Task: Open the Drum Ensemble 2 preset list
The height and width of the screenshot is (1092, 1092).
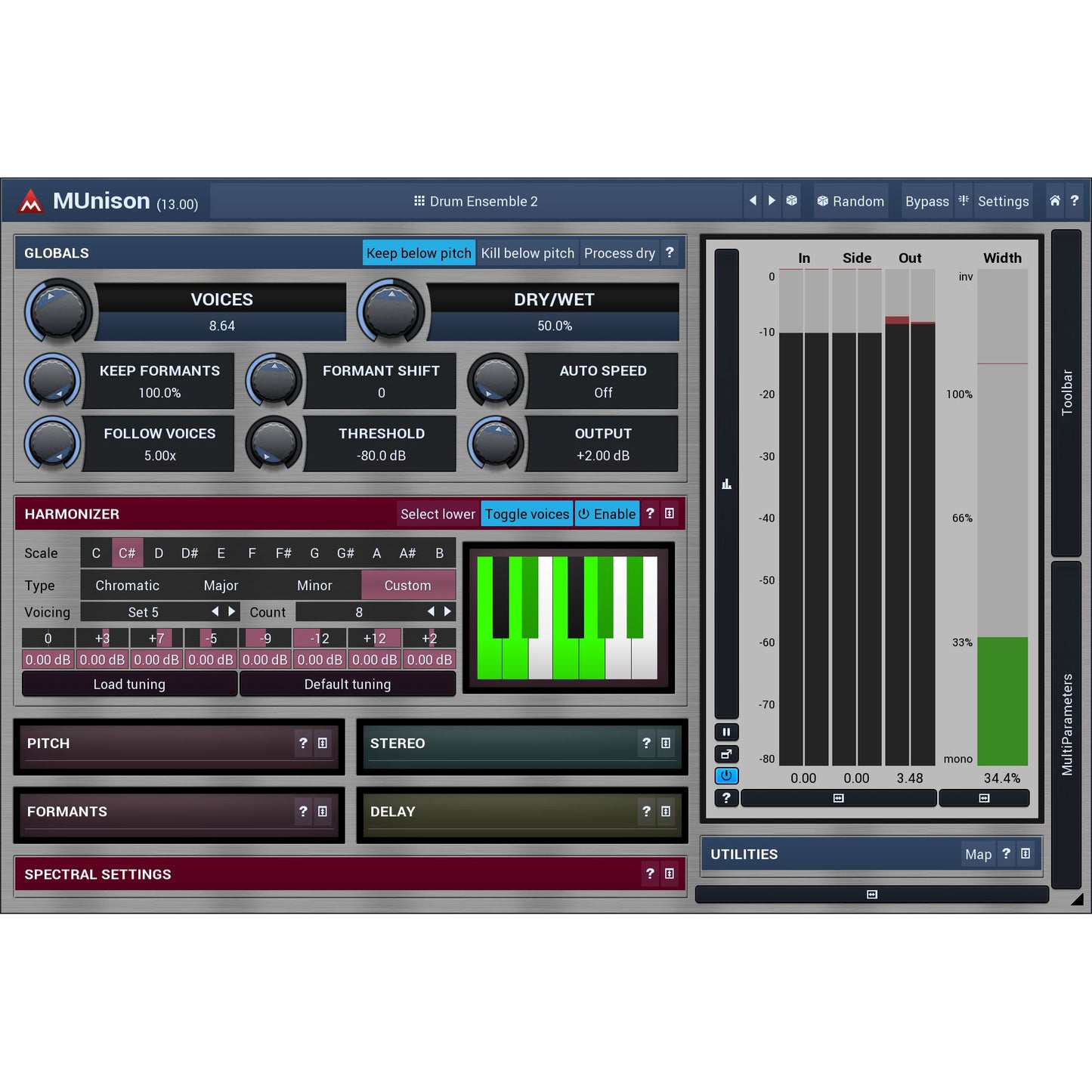Action: coord(476,201)
